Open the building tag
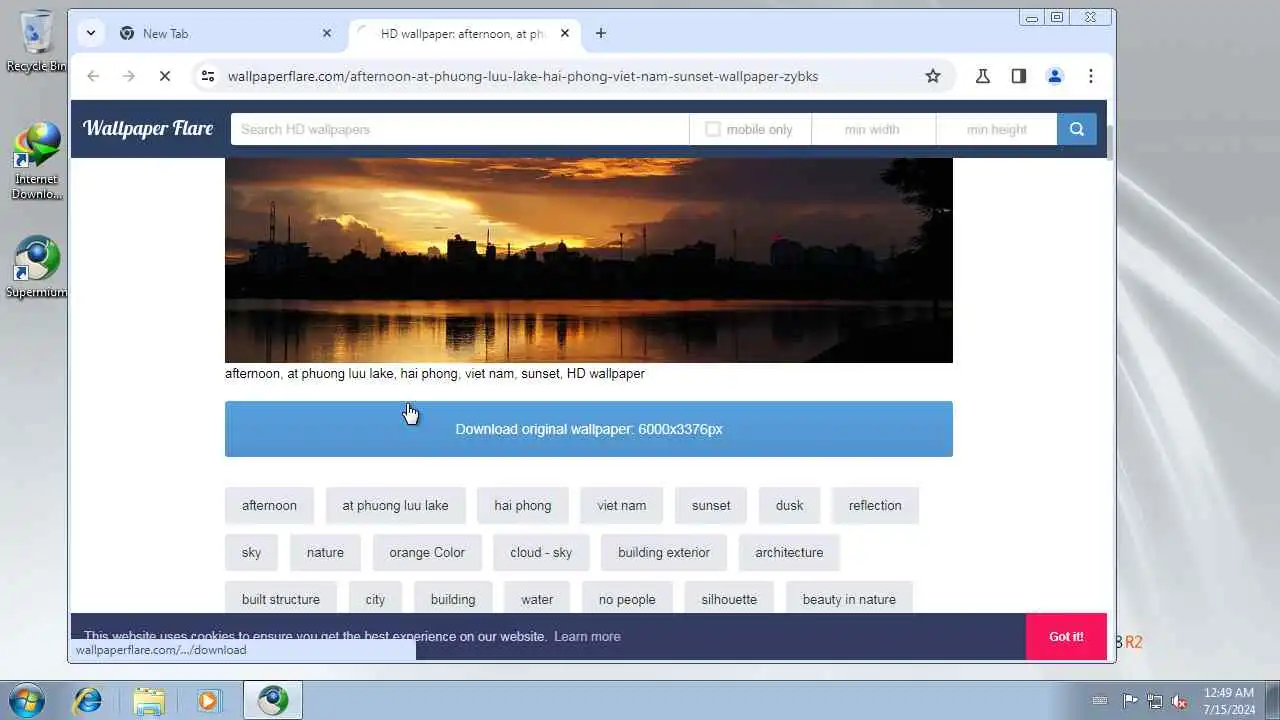The height and width of the screenshot is (720, 1280). point(453,599)
